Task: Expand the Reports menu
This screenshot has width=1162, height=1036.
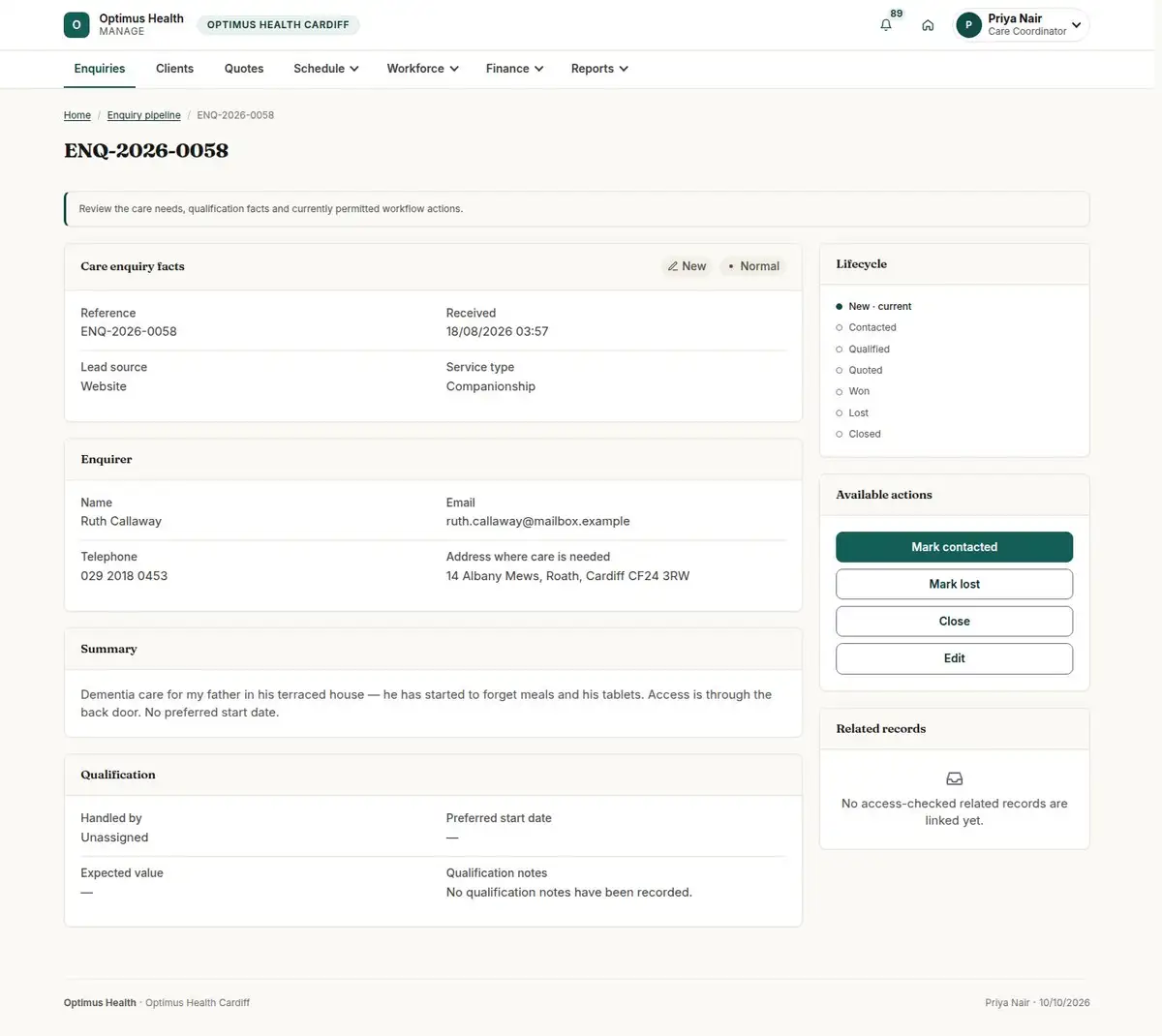Action: pyautogui.click(x=599, y=69)
